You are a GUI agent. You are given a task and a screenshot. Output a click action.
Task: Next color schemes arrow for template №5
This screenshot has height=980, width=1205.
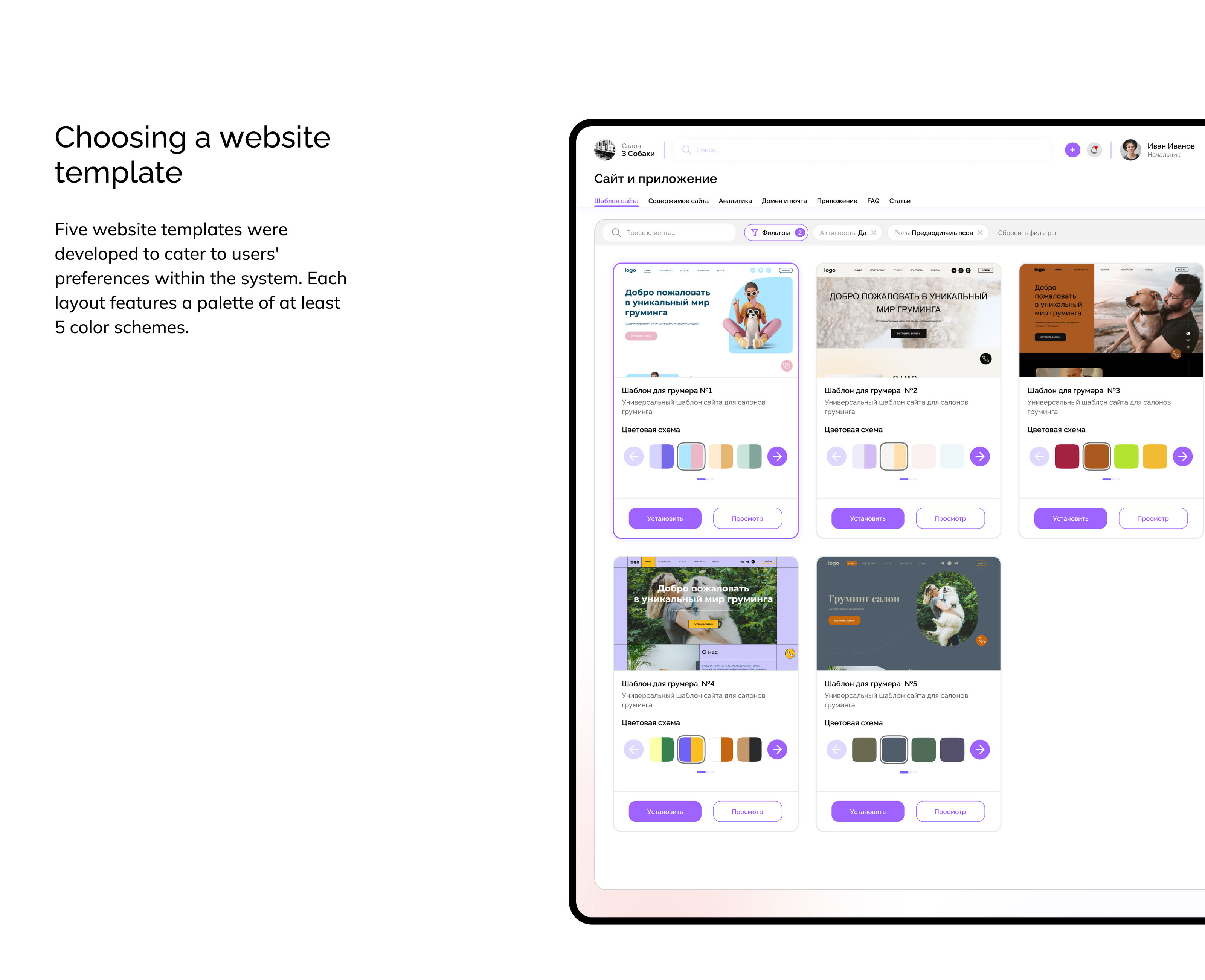[980, 749]
